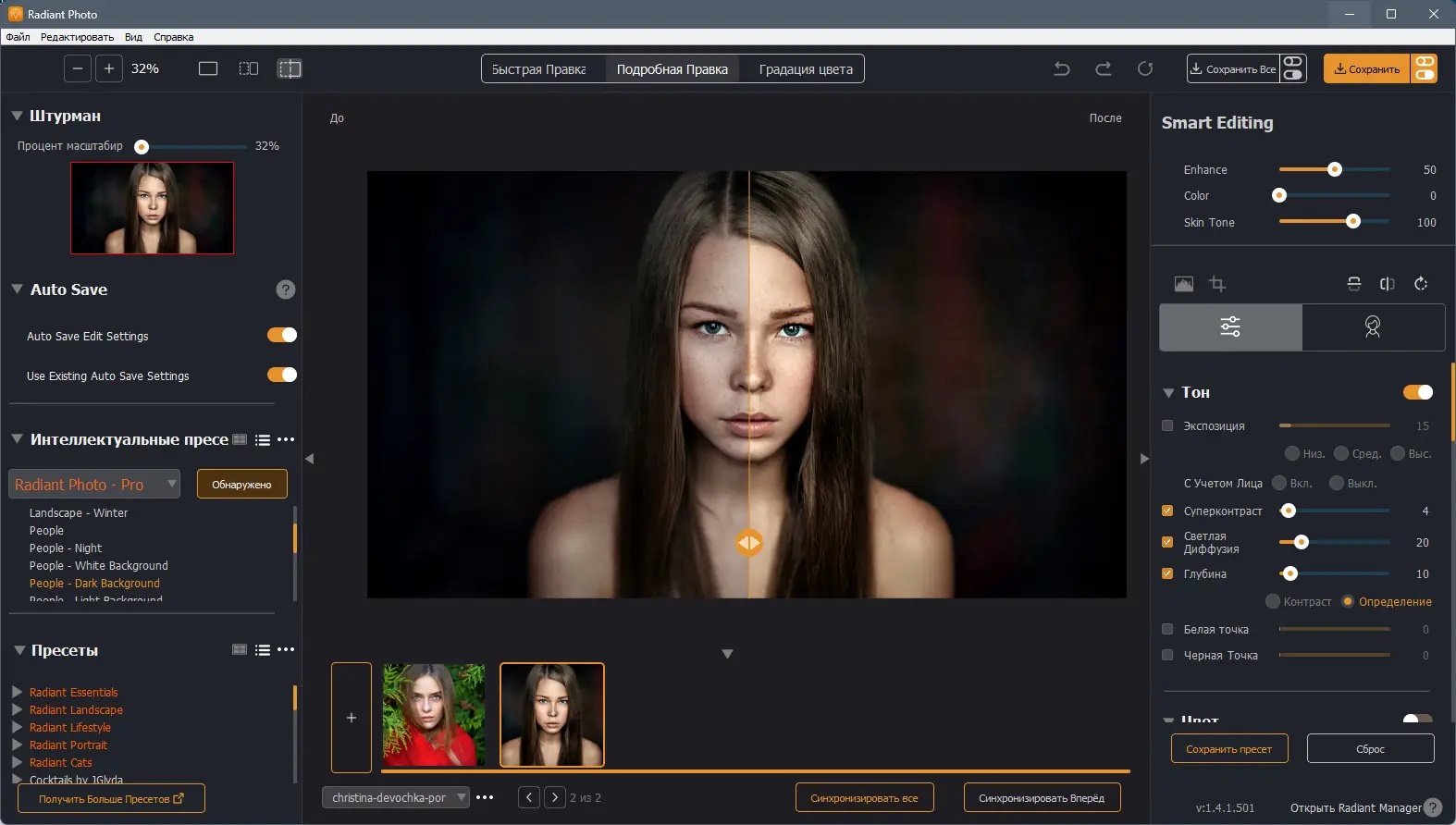Reset edits with circular arrow icon
The image size is (1456, 825).
pos(1145,68)
